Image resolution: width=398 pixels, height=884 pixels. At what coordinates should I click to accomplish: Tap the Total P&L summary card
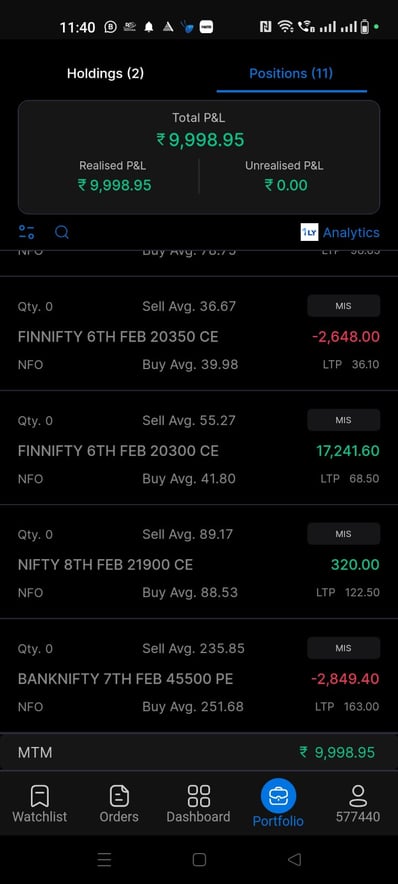coord(199,157)
